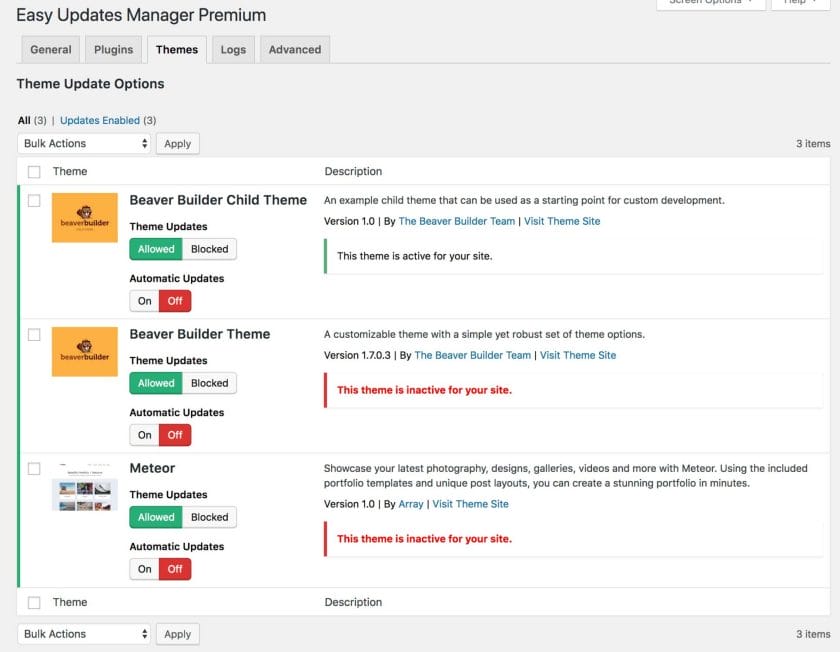Click the Easy Updates Manager Premium title

pyautogui.click(x=141, y=15)
